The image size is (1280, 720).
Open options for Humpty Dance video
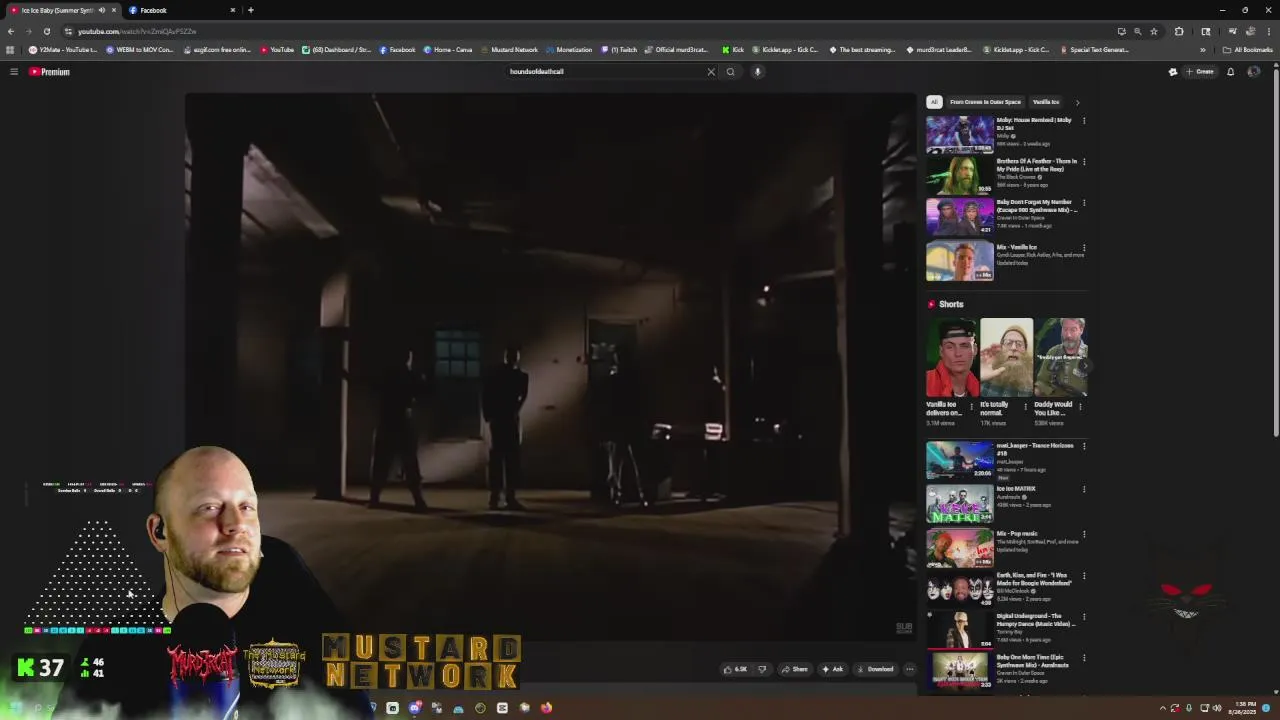tap(1084, 617)
